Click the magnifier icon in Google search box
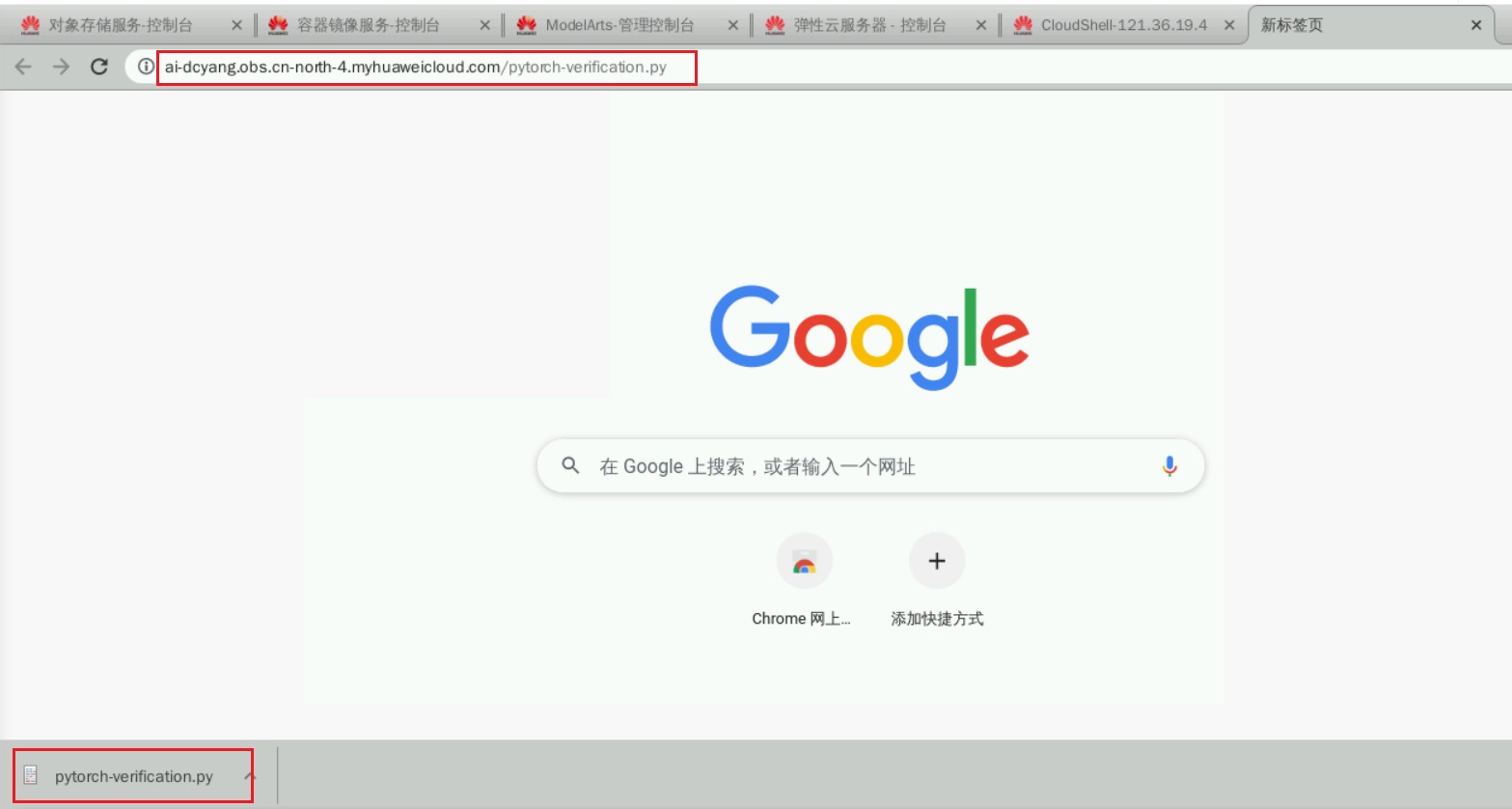The width and height of the screenshot is (1512, 809). pyautogui.click(x=570, y=466)
